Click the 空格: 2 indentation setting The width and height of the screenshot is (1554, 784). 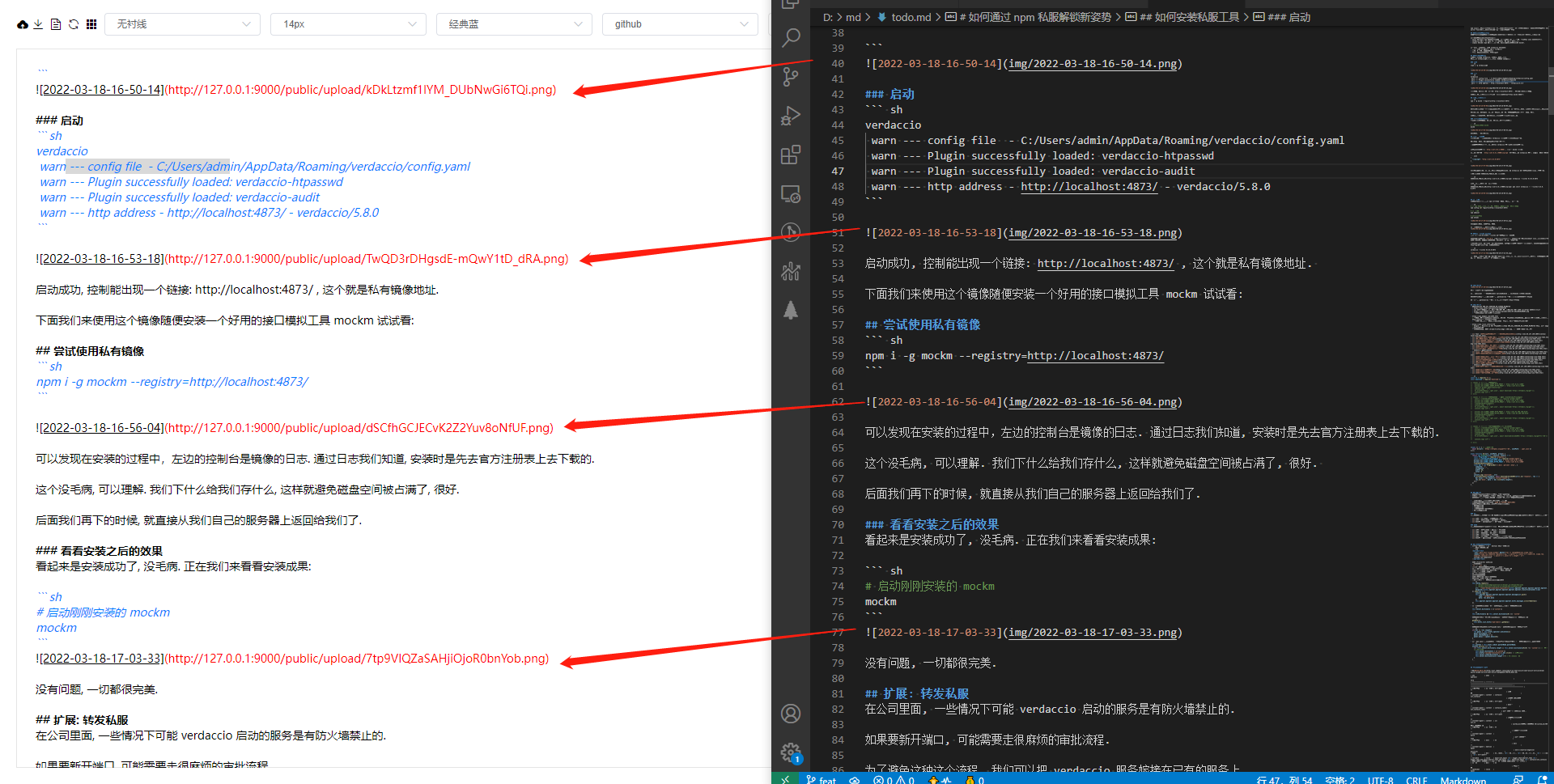[x=1340, y=779]
